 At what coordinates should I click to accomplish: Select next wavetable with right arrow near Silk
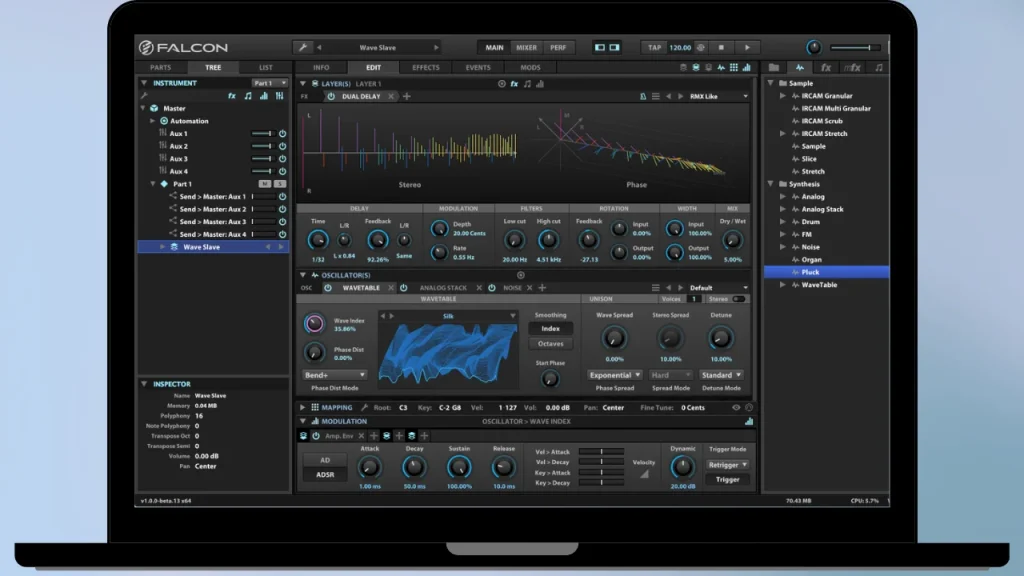(392, 316)
